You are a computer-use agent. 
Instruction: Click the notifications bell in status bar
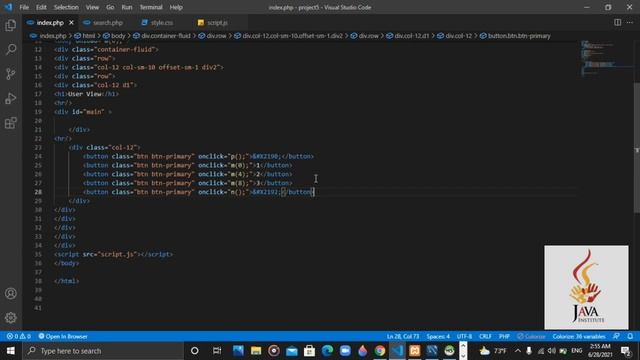tap(630, 336)
